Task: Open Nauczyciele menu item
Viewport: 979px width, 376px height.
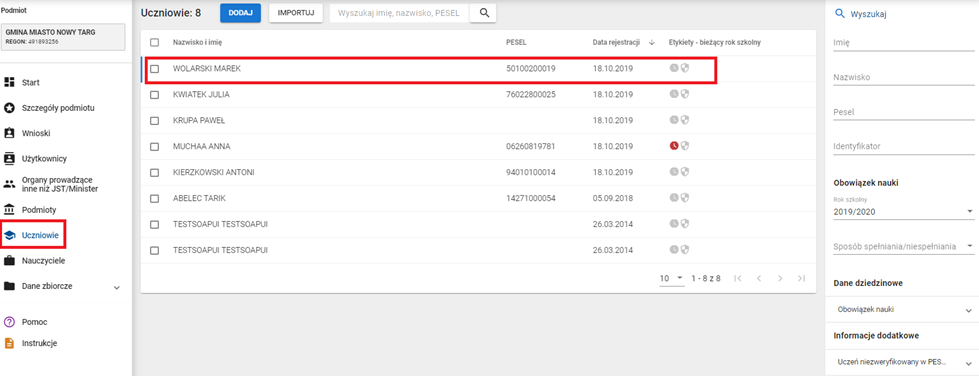Action: [x=44, y=260]
